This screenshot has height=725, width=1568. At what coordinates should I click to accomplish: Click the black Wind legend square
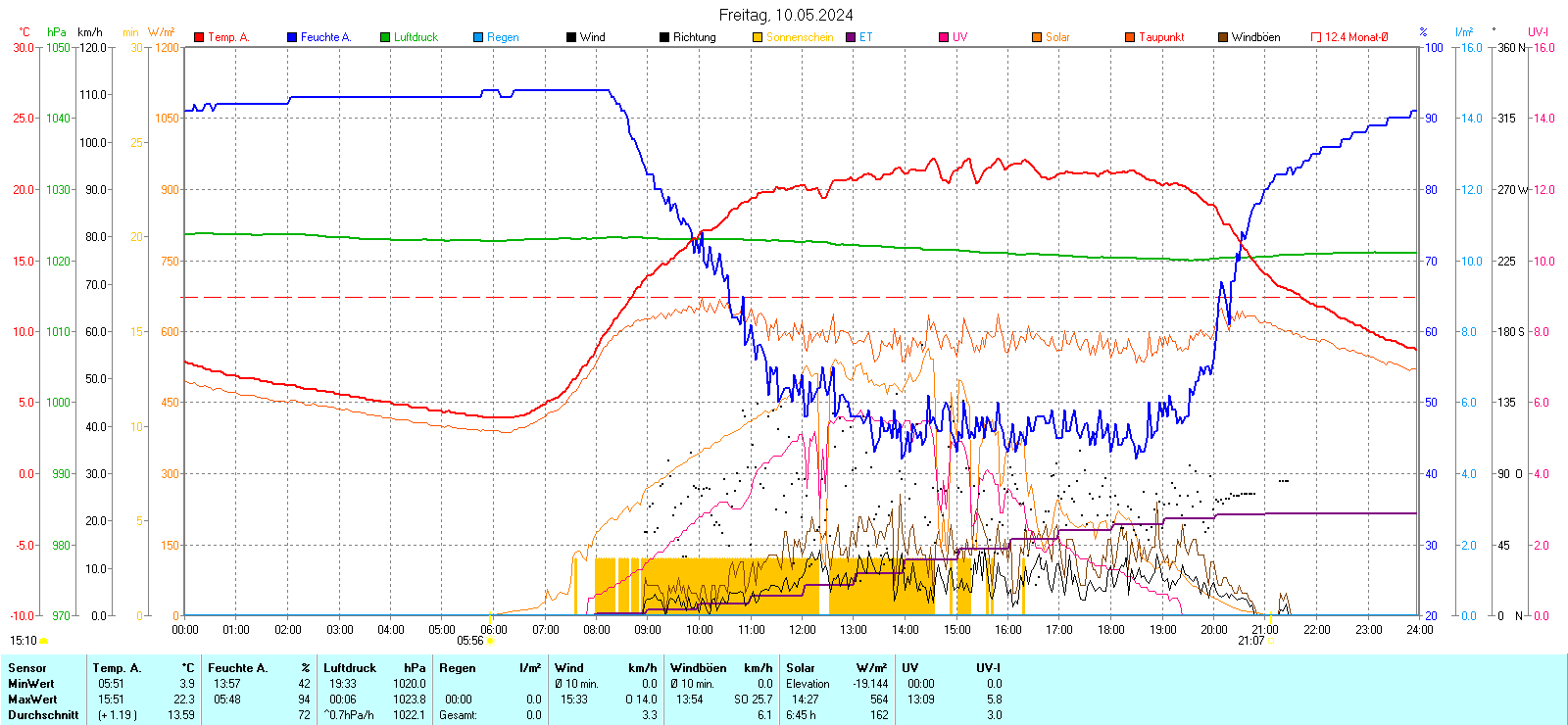point(571,37)
